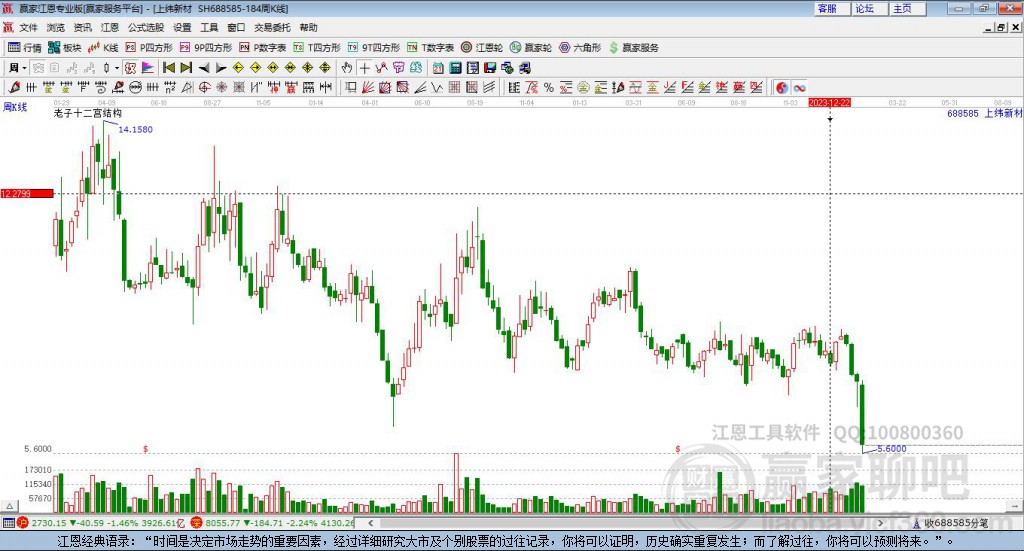The height and width of the screenshot is (551, 1024).
Task: Jump to last bar icon
Action: 186,68
